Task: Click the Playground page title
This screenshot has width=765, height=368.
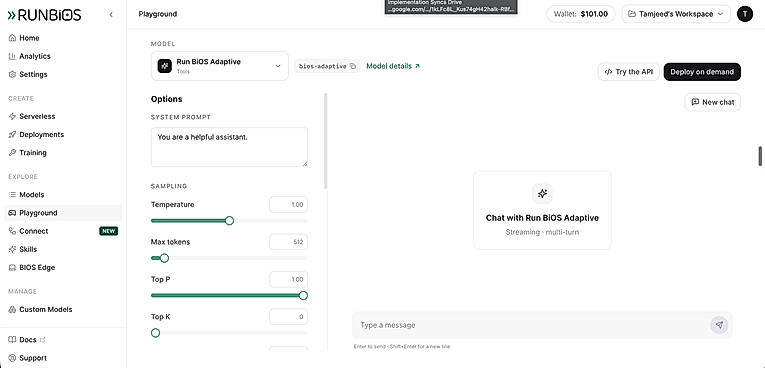Action: tap(158, 14)
